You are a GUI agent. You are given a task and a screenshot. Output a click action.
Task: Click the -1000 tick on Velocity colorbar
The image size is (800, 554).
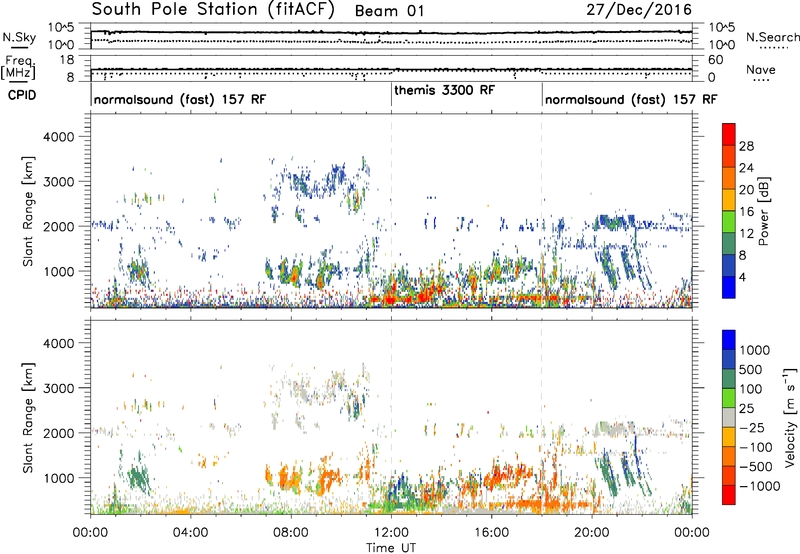pos(759,486)
